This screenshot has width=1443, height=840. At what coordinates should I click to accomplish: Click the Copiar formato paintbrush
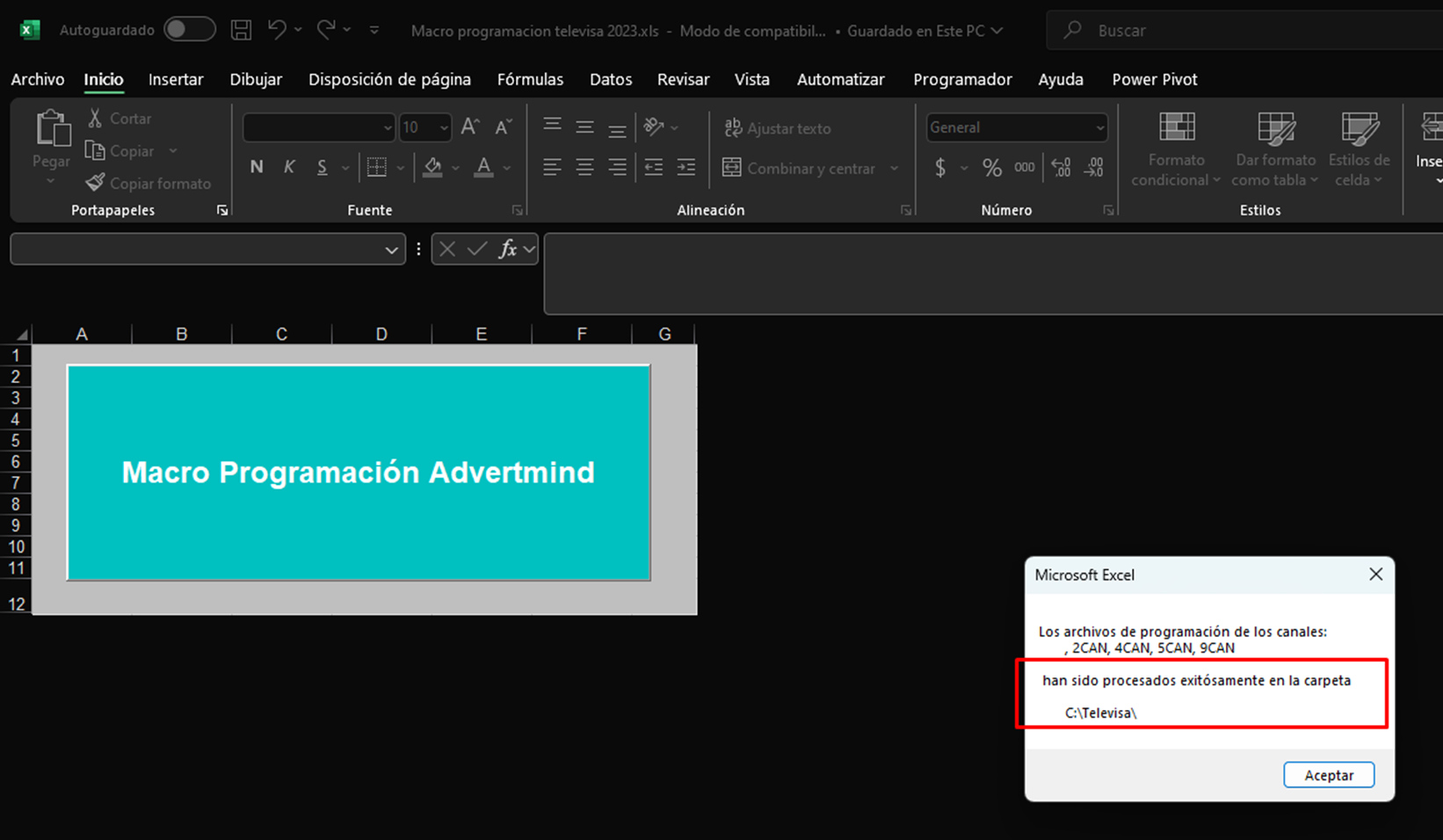pos(149,184)
